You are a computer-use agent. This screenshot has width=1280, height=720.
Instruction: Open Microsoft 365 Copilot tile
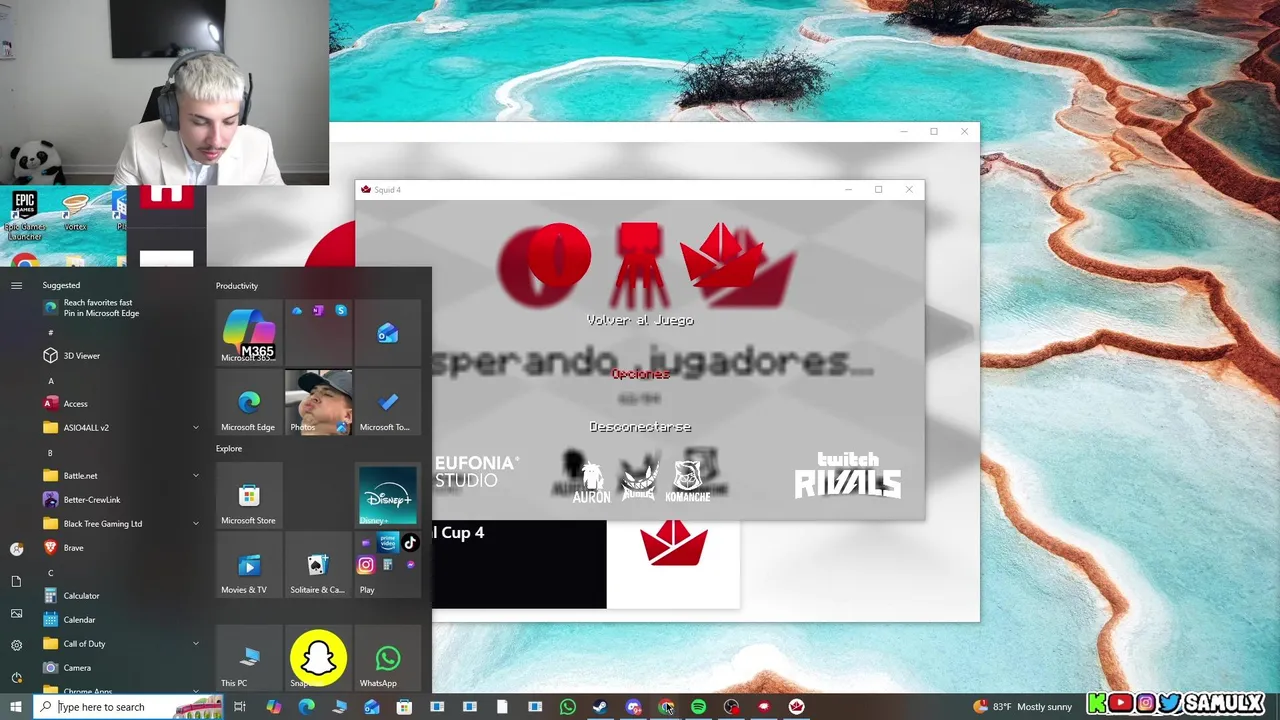pos(249,332)
